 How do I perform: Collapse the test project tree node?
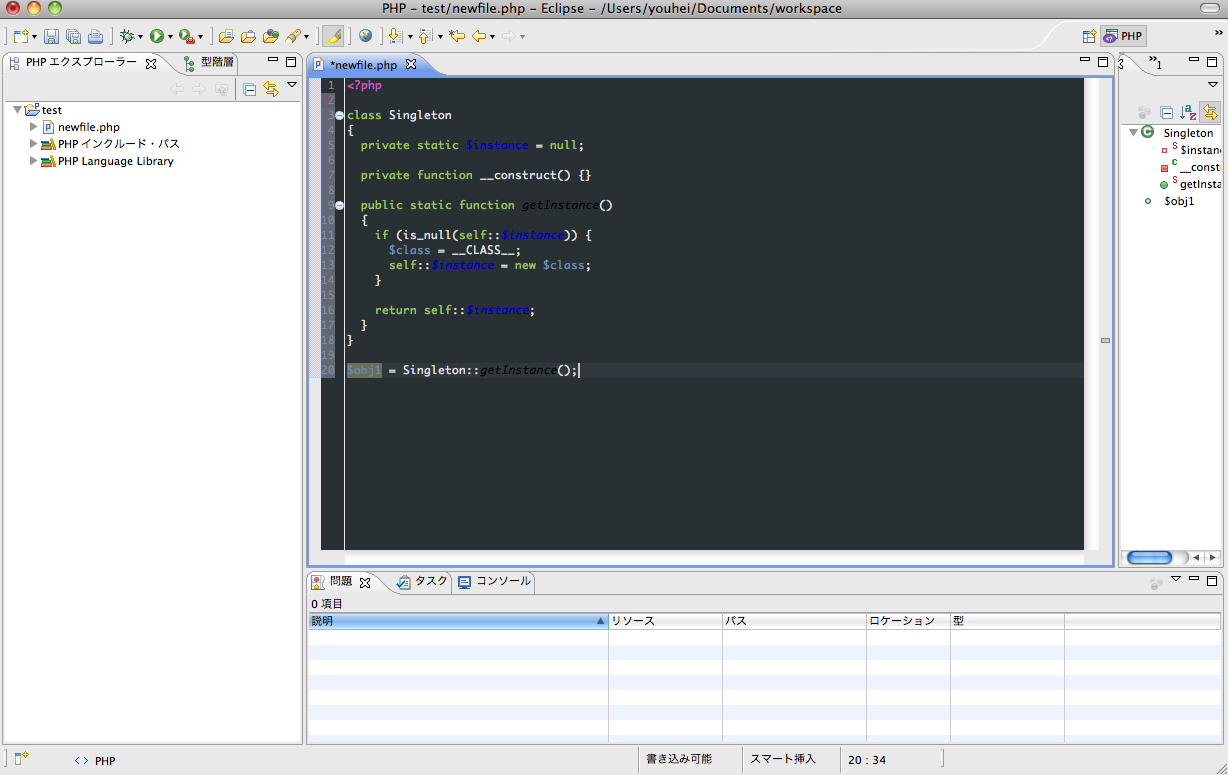click(17, 110)
